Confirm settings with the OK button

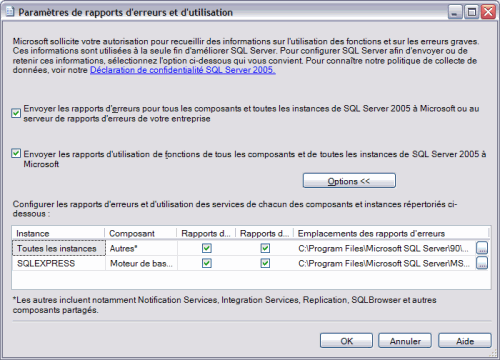pos(346,341)
